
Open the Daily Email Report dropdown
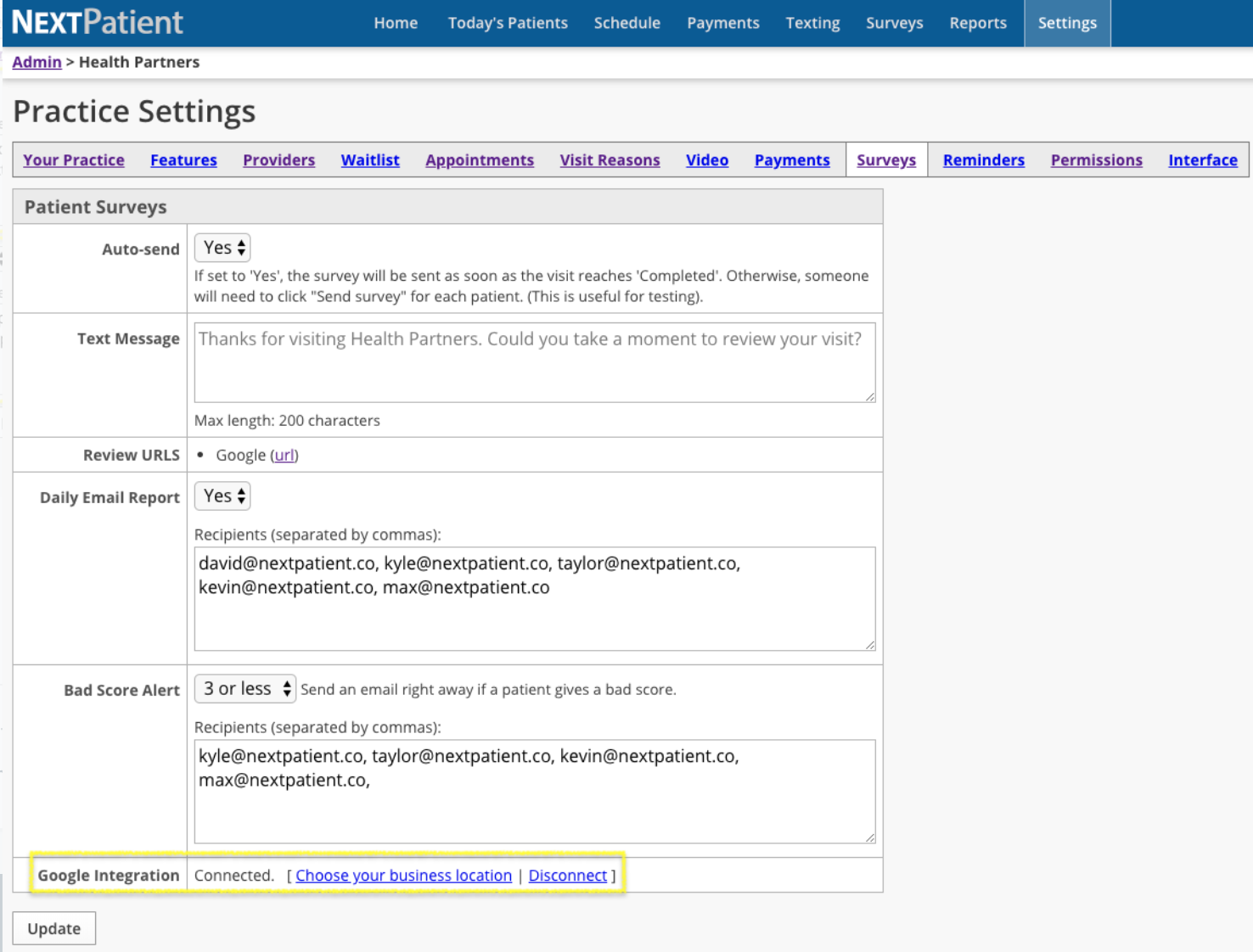click(222, 496)
